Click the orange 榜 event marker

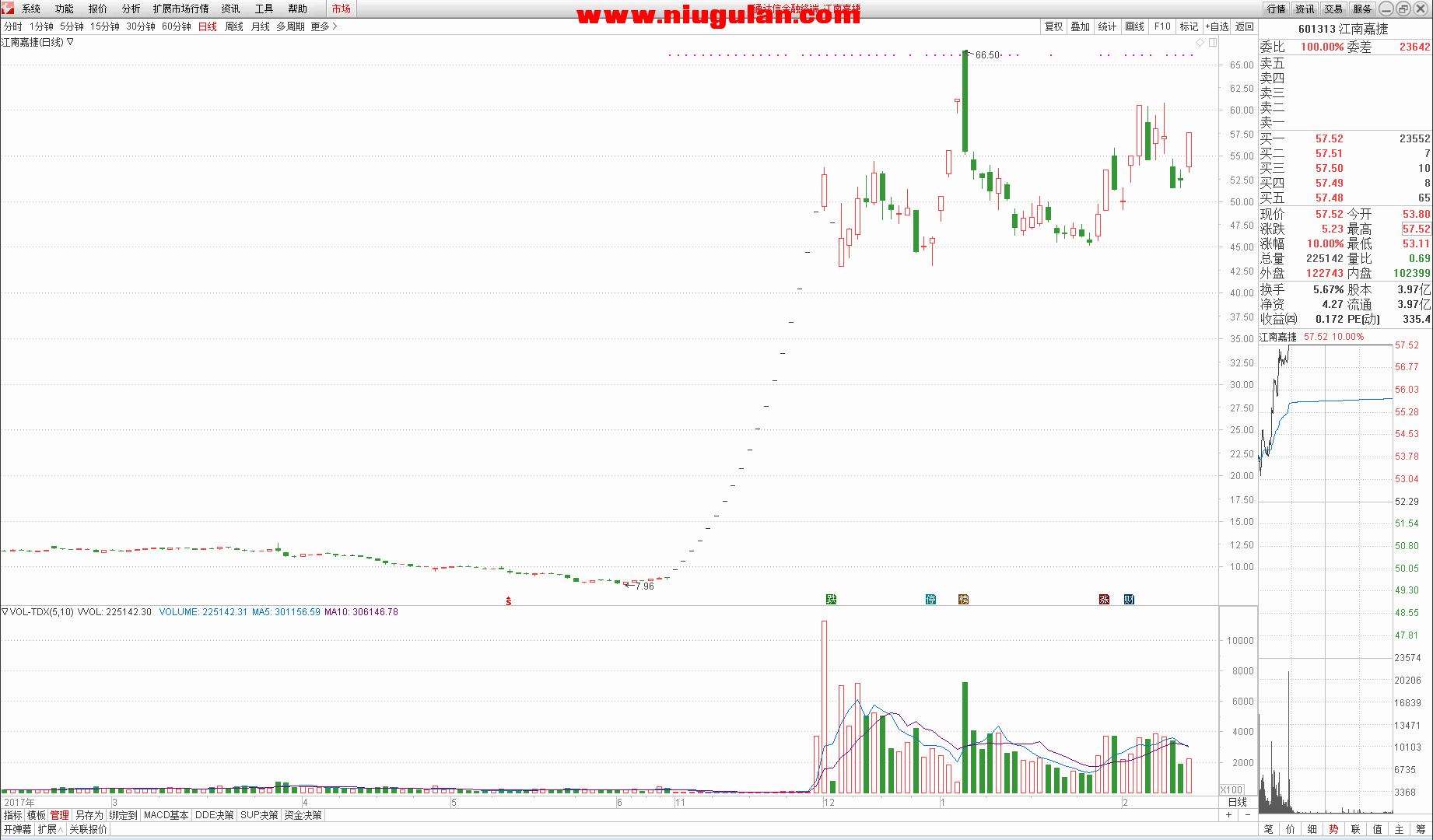point(964,599)
